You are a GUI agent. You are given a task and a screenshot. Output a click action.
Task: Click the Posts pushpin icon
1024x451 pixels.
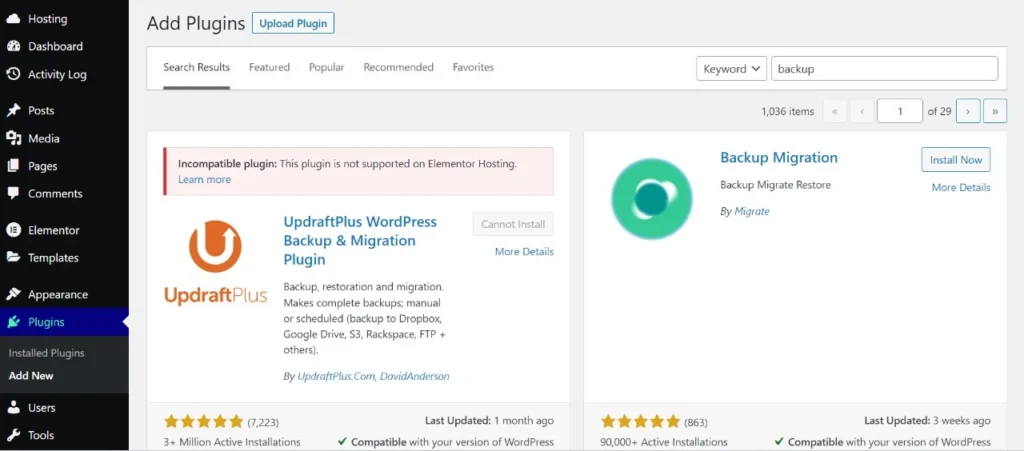[13, 110]
